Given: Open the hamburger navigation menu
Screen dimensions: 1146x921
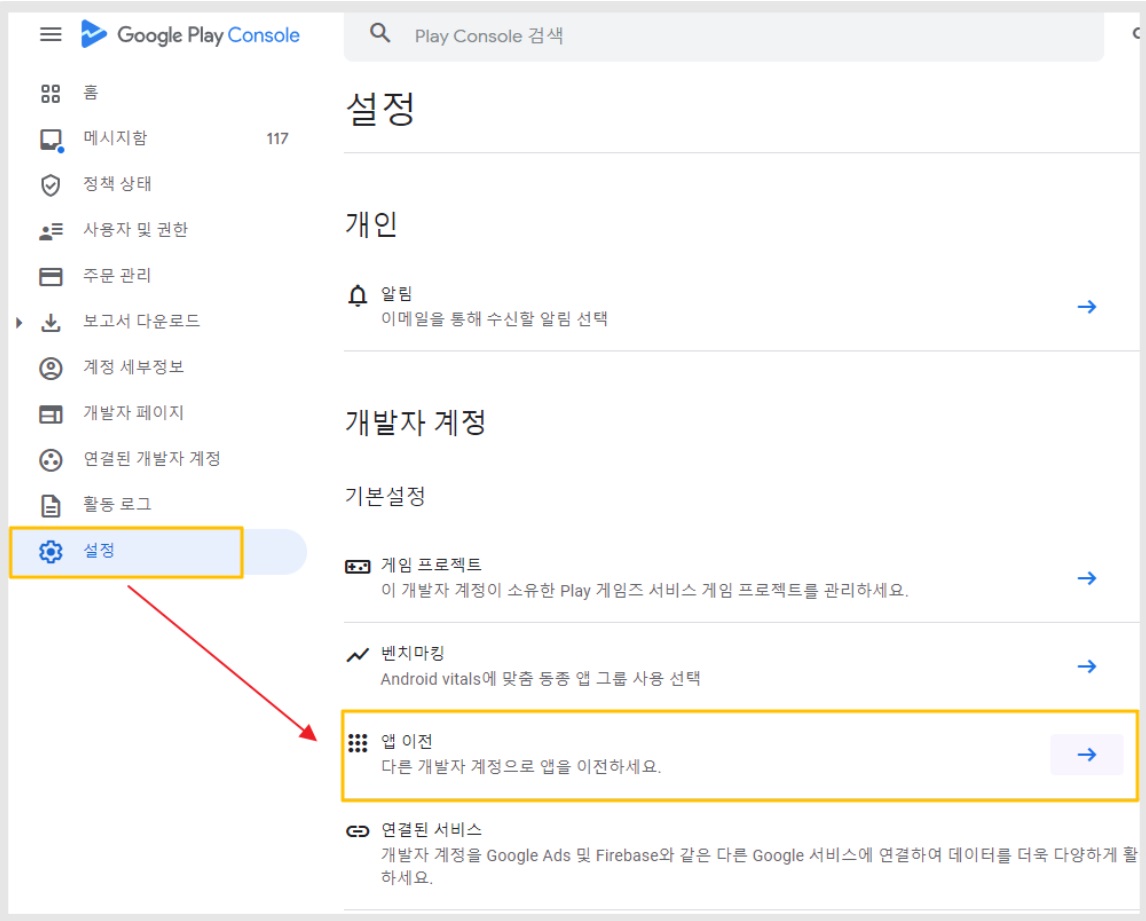Looking at the screenshot, I should (x=50, y=34).
